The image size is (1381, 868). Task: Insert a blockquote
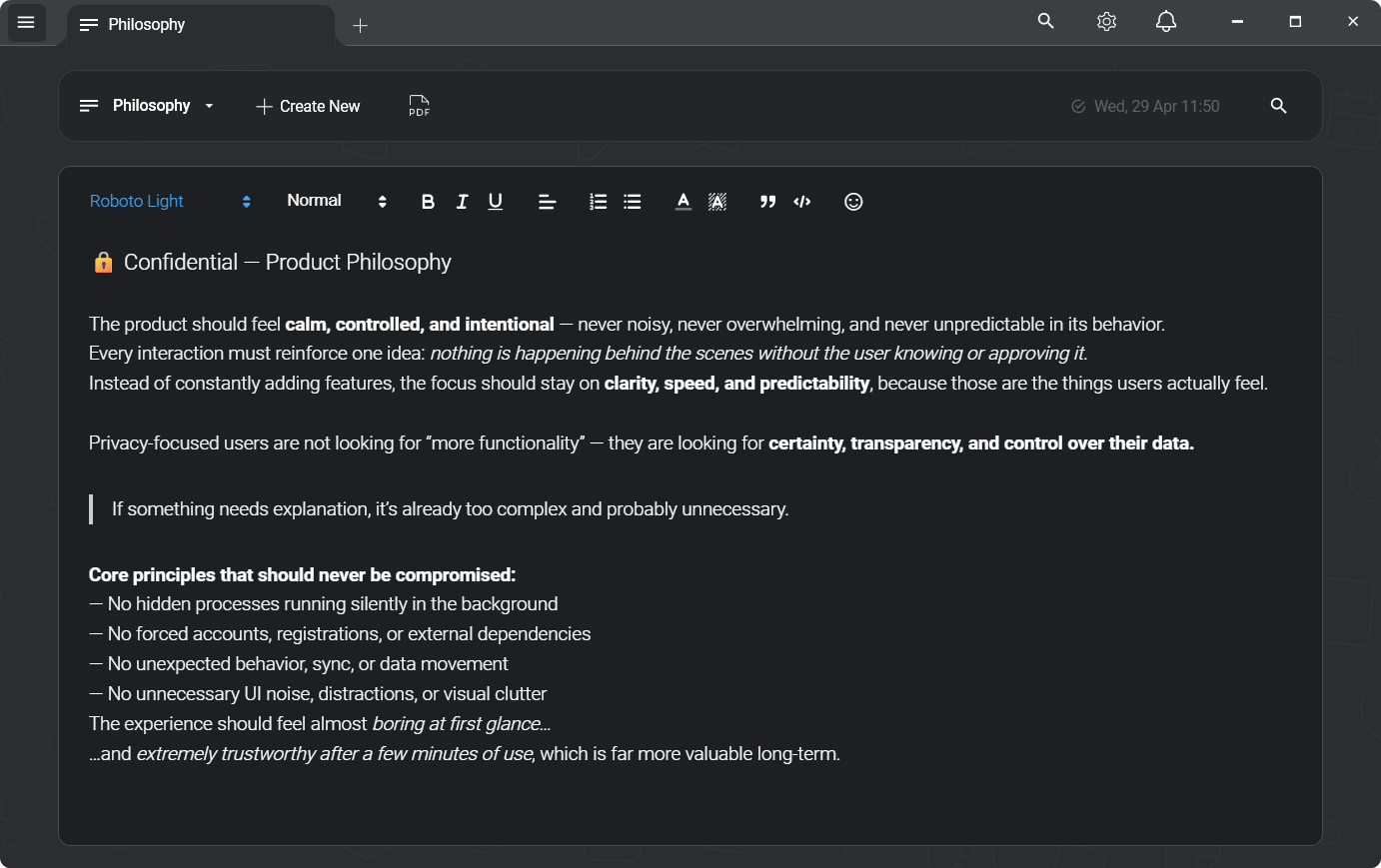point(767,202)
